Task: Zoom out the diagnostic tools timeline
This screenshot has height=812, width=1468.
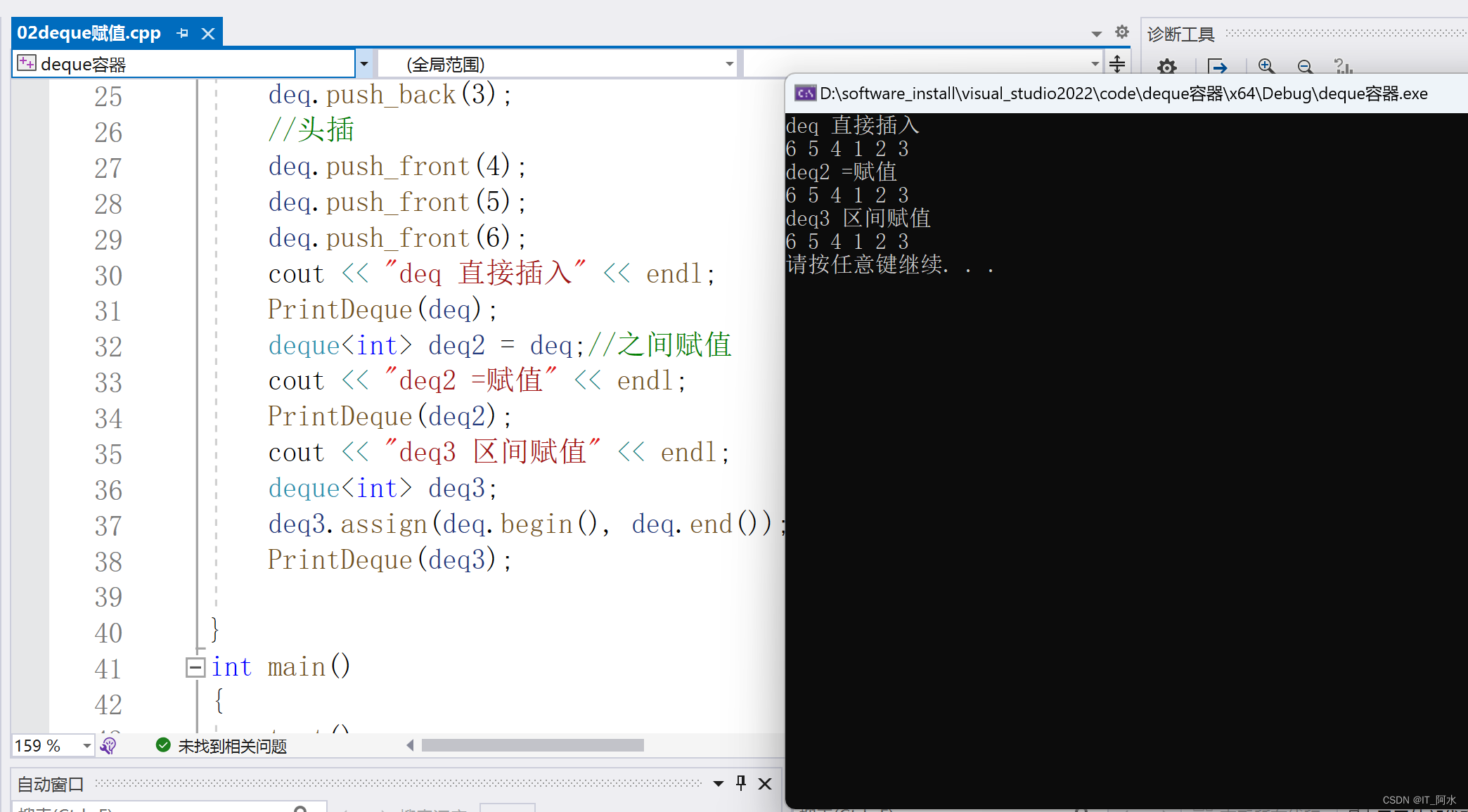Action: point(1305,67)
